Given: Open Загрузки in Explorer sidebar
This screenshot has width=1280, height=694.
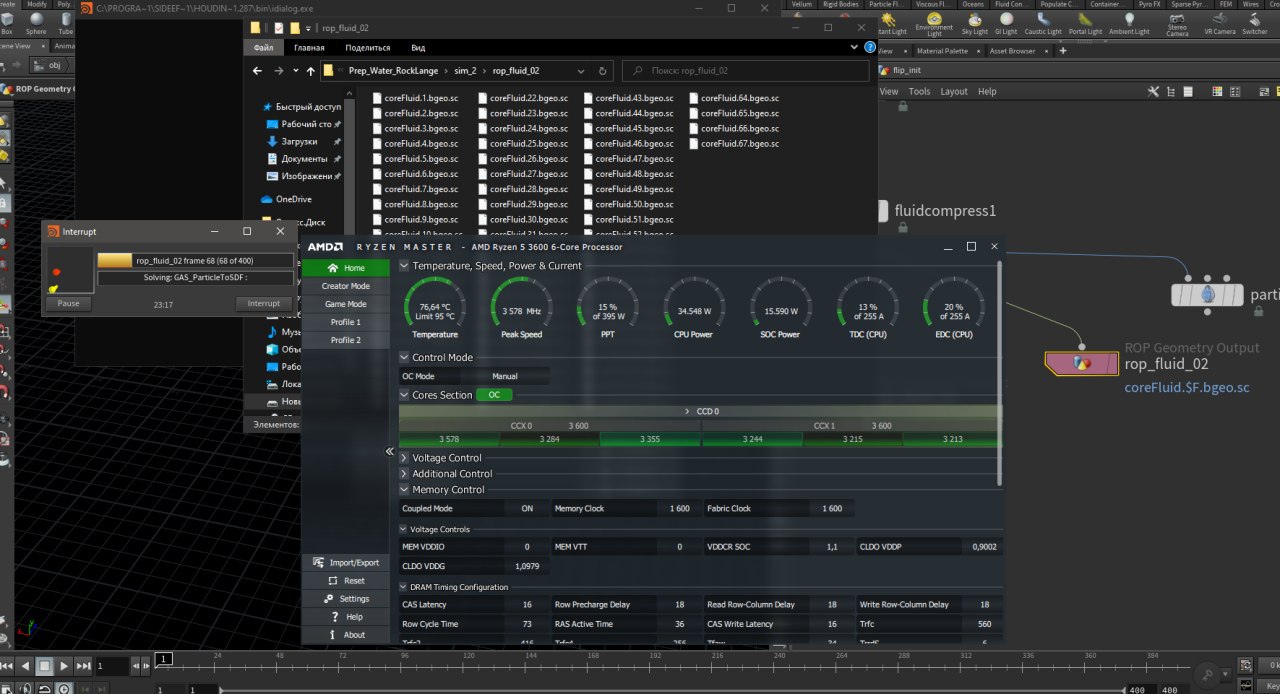Looking at the screenshot, I should (298, 142).
